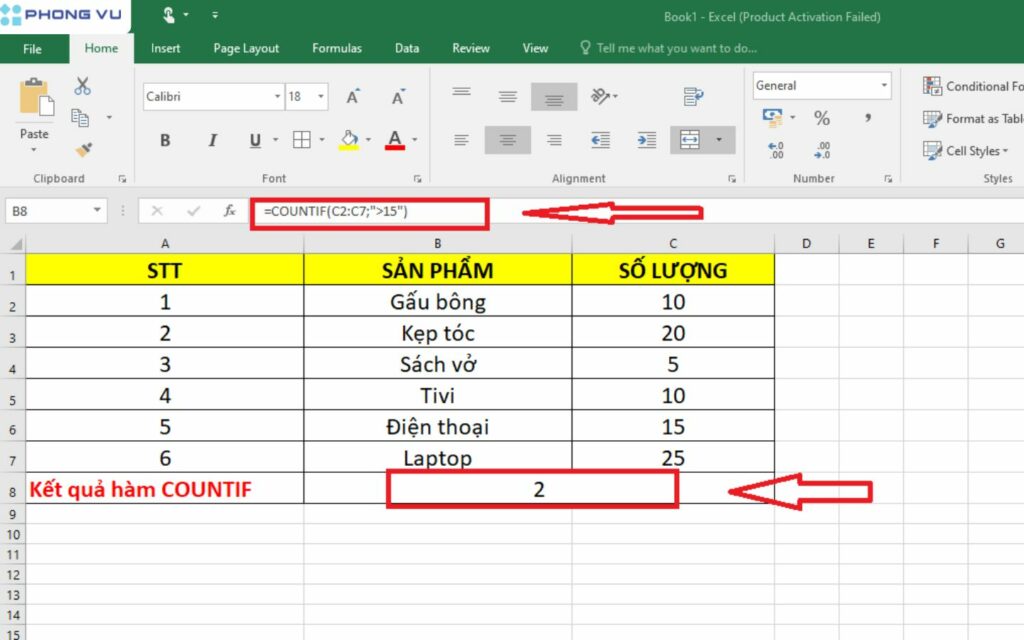Switch to the Formulas tab
This screenshot has width=1024, height=640.
(336, 48)
